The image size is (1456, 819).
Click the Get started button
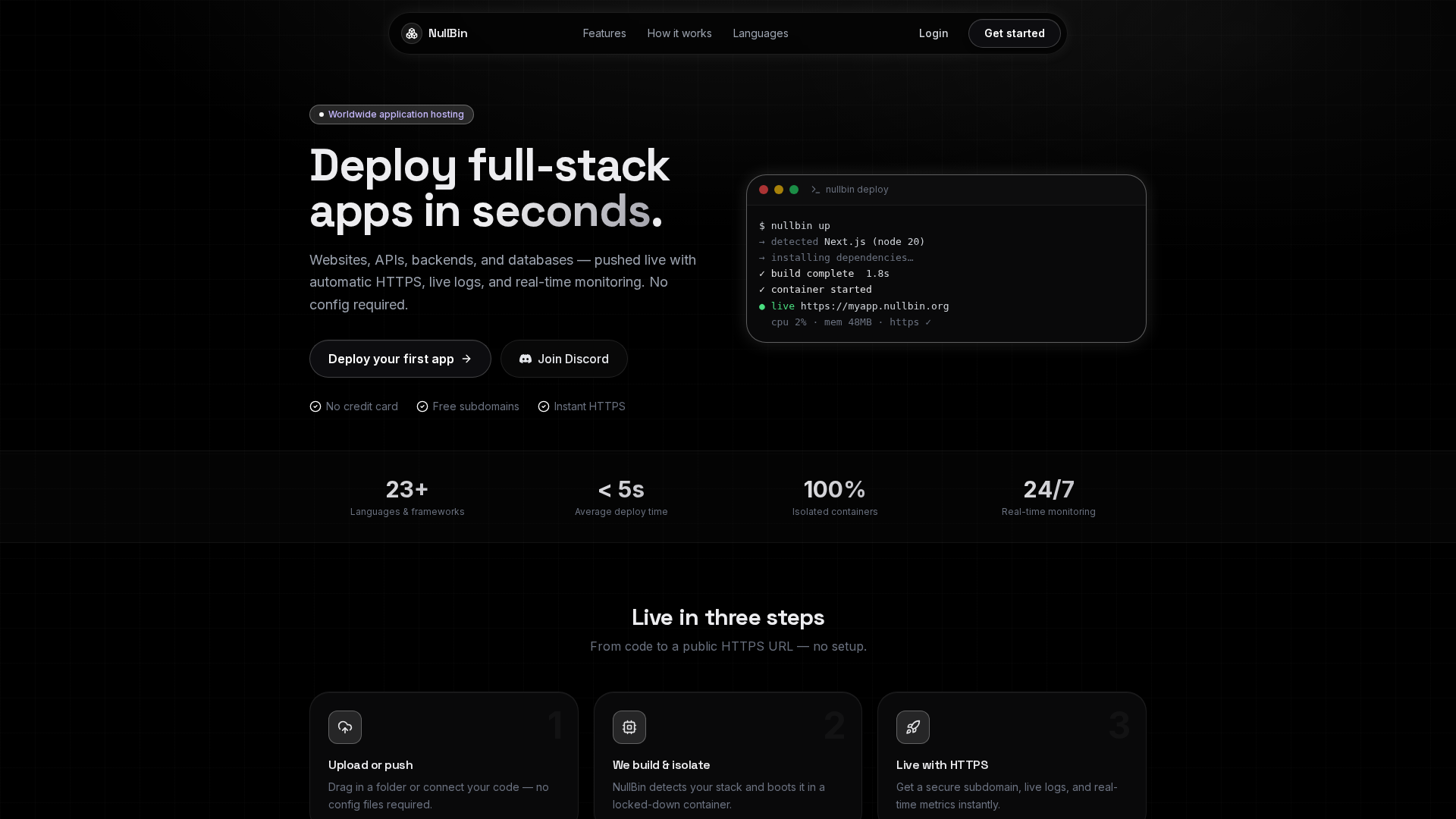[x=1015, y=33]
